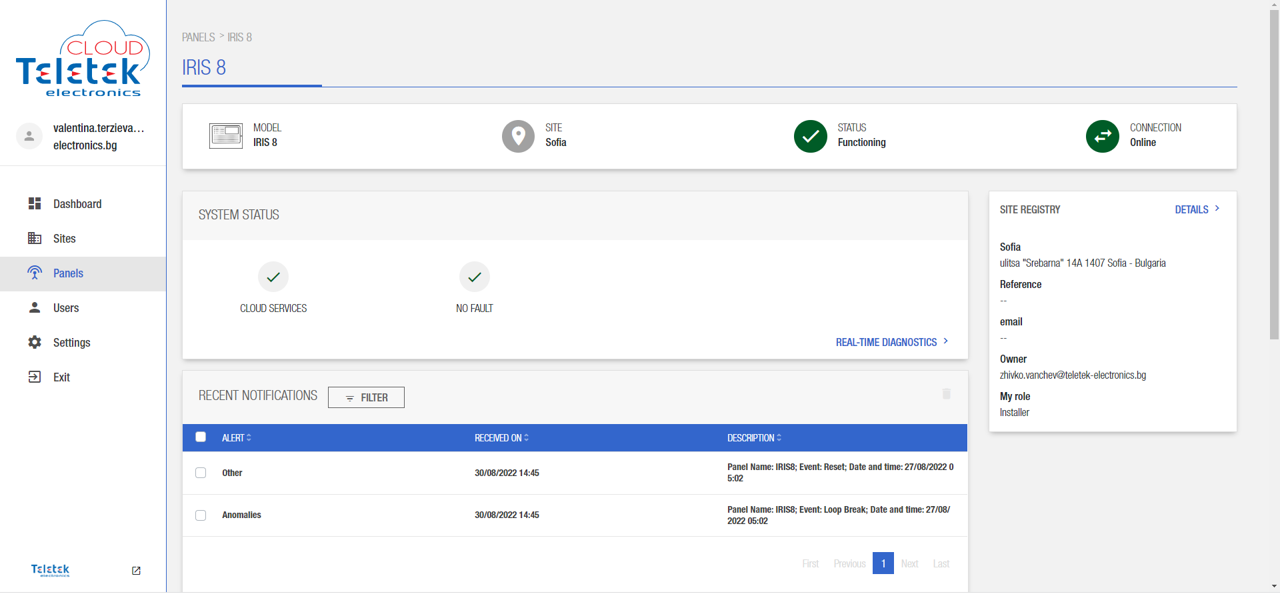Toggle the select-all notifications checkbox
1280x593 pixels.
pyautogui.click(x=201, y=437)
